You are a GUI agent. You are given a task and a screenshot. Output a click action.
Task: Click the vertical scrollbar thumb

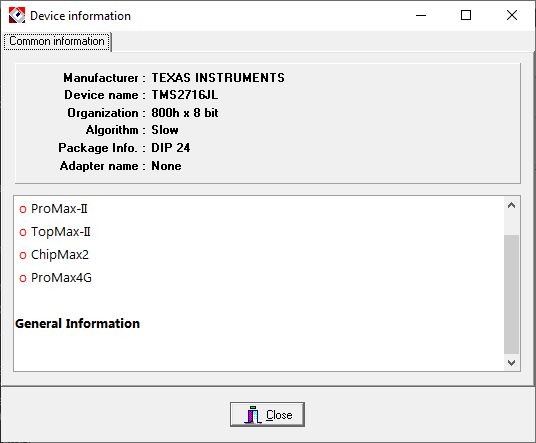(511, 294)
